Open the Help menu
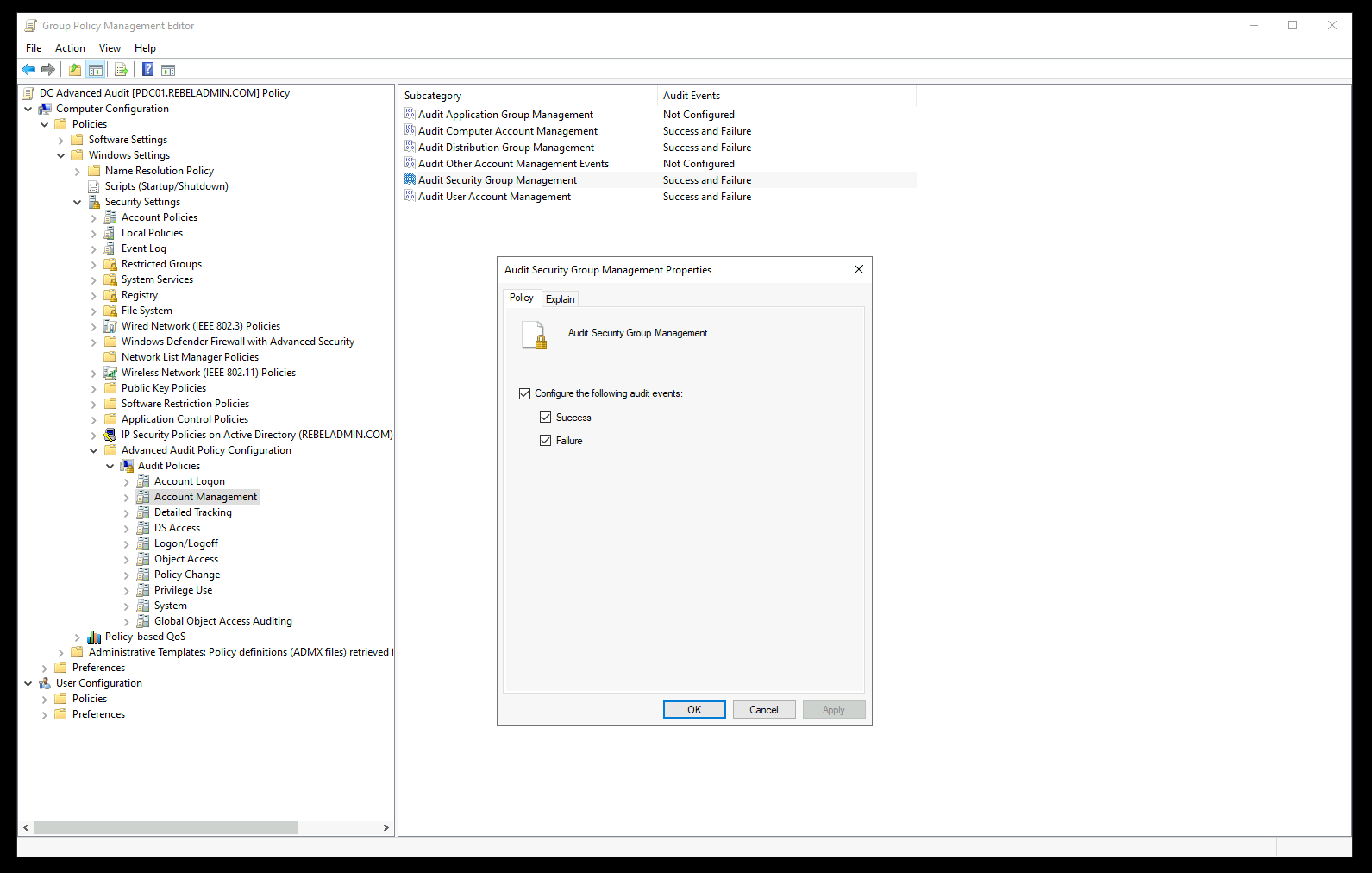The height and width of the screenshot is (873, 1372). pyautogui.click(x=145, y=48)
